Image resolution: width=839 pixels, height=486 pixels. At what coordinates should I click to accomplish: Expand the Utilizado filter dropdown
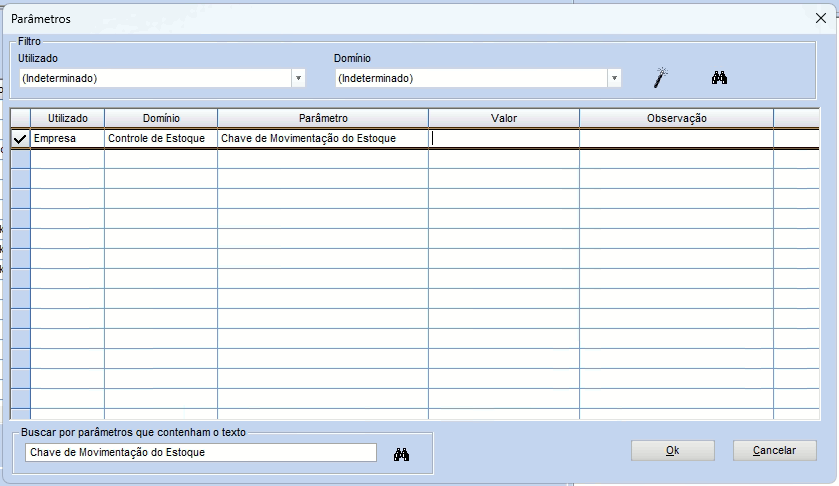click(x=298, y=78)
